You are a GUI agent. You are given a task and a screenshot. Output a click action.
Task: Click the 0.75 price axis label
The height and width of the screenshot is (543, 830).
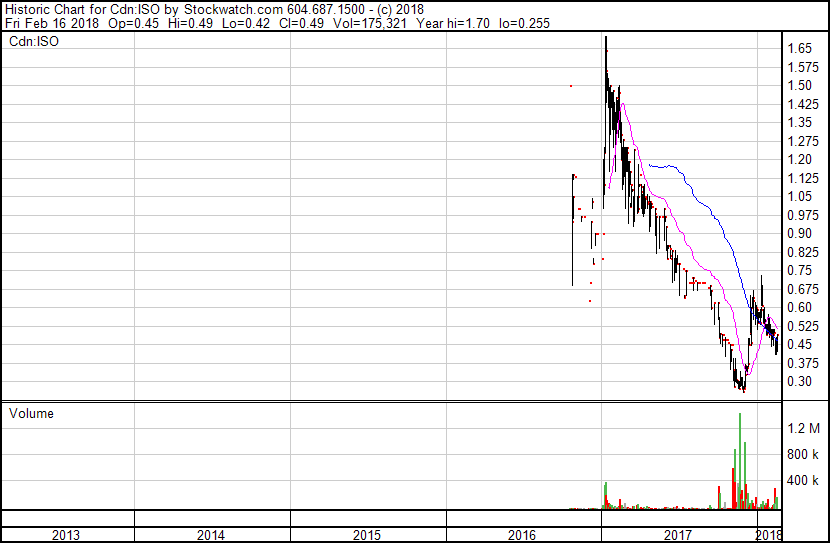(x=799, y=270)
